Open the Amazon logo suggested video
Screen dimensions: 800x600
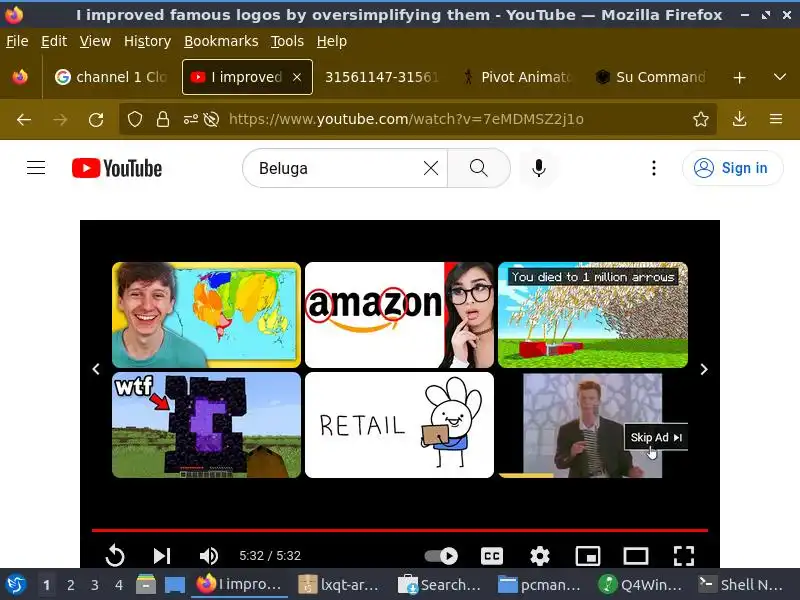[399, 315]
